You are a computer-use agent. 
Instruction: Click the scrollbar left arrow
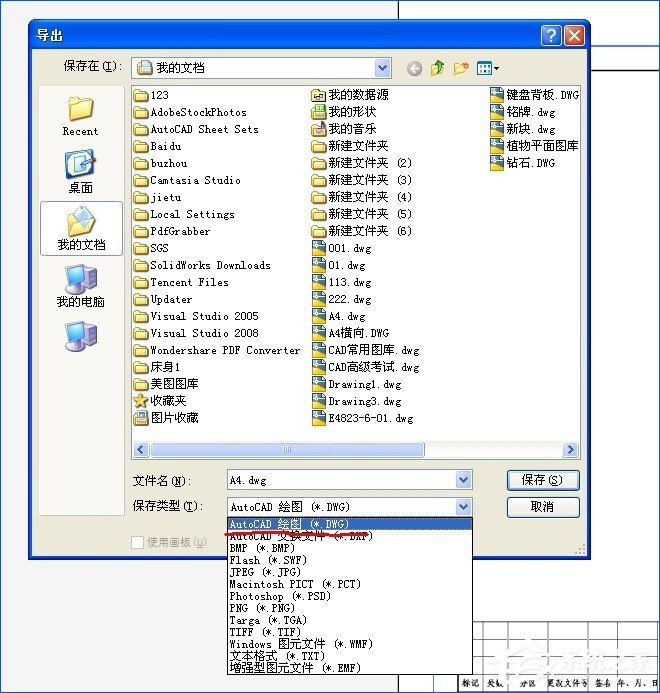[141, 449]
